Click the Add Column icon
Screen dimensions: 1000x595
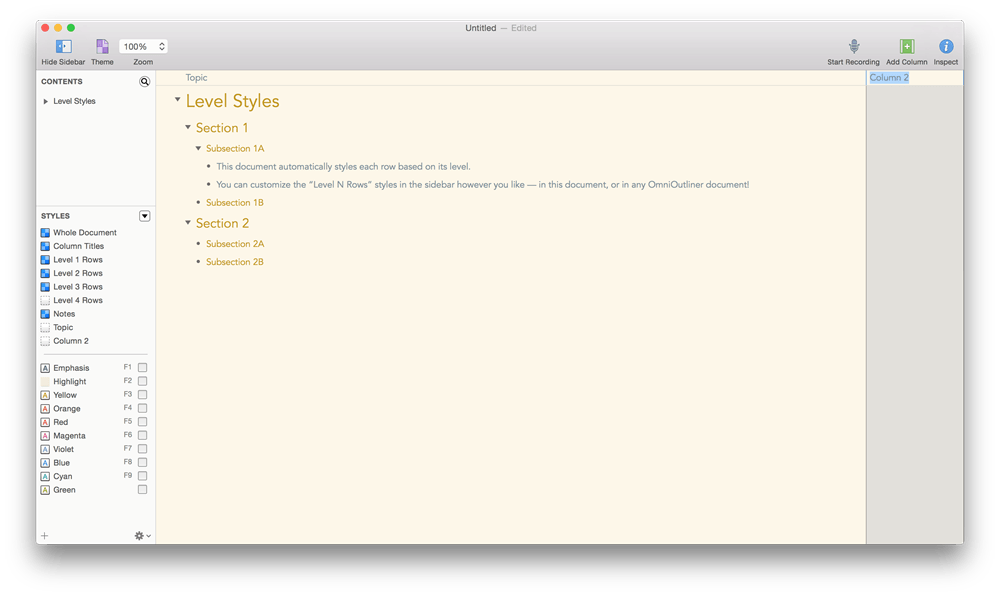tap(907, 46)
